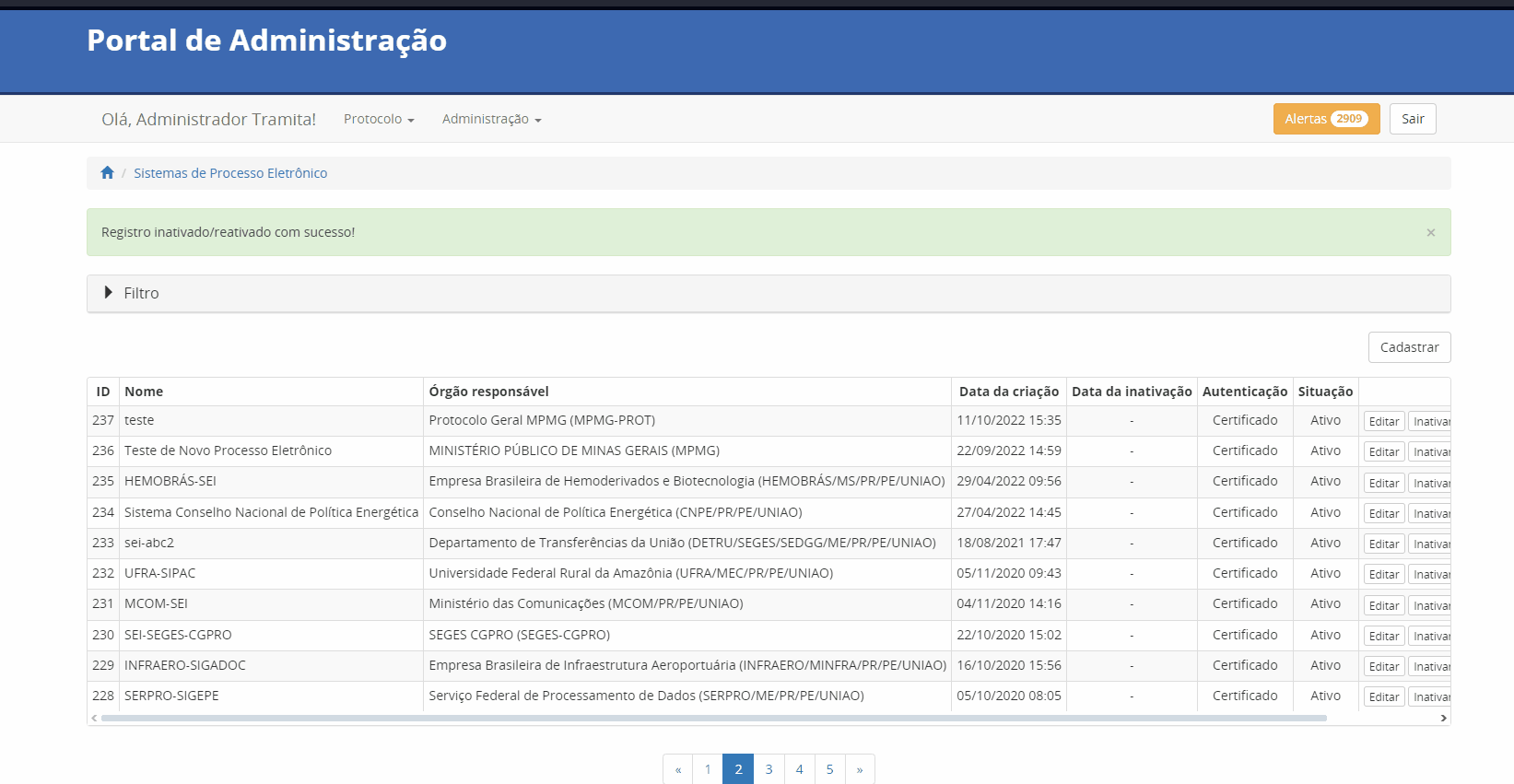1514x784 pixels.
Task: Click the Cadastrar button
Action: click(1409, 347)
